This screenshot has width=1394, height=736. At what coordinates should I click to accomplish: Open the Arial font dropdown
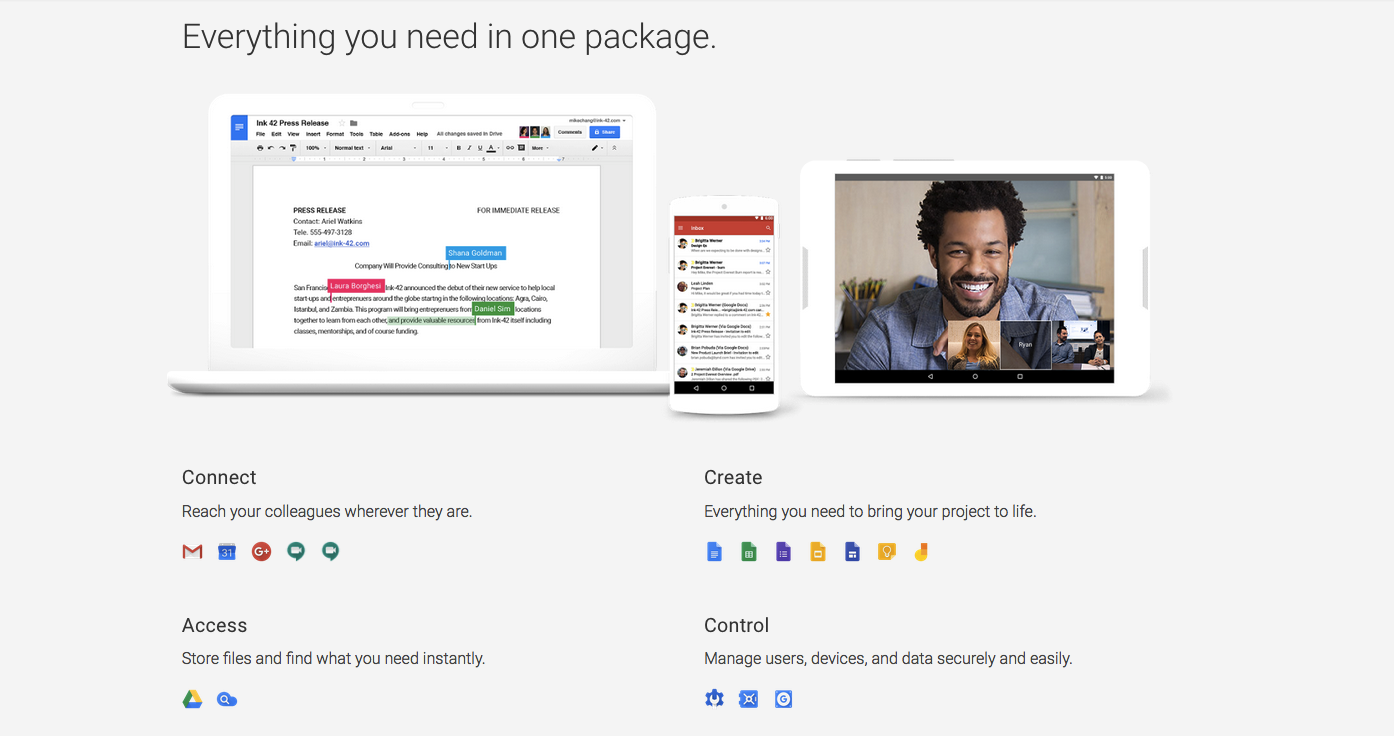coord(398,148)
